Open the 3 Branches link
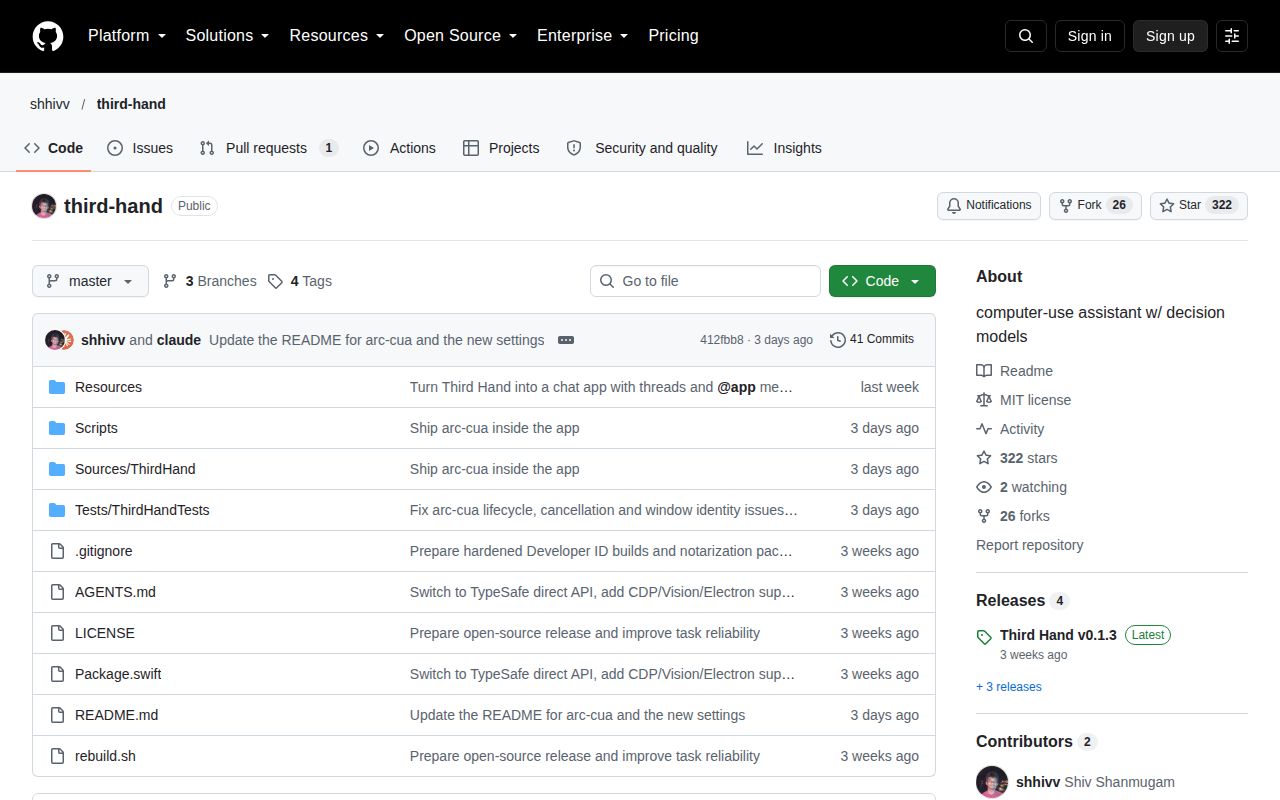Screen dimensions: 1280x800 (210, 281)
